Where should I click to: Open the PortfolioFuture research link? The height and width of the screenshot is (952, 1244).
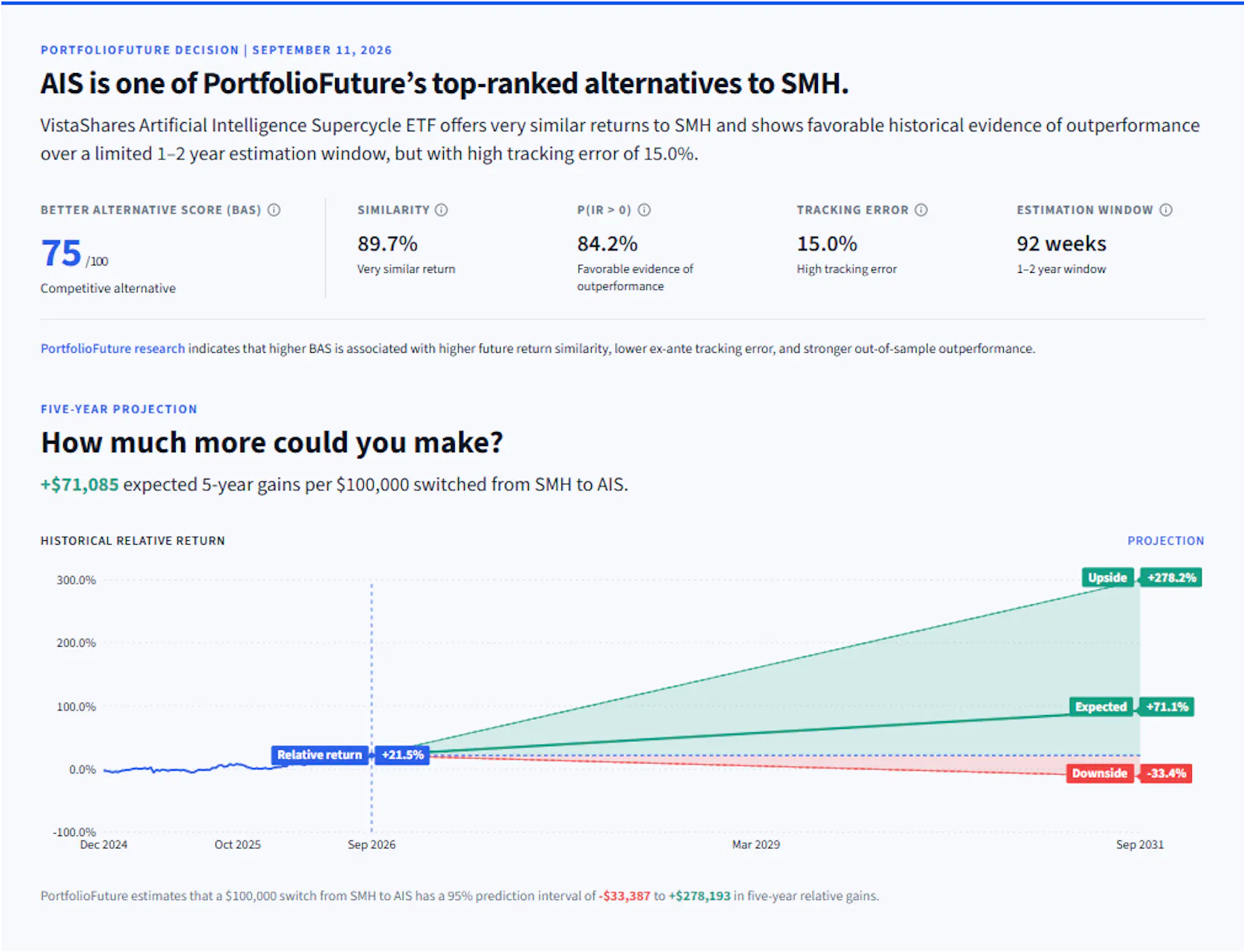[x=113, y=349]
